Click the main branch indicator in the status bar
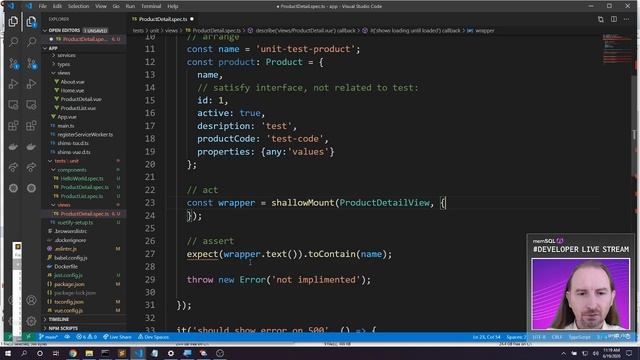 coord(49,337)
